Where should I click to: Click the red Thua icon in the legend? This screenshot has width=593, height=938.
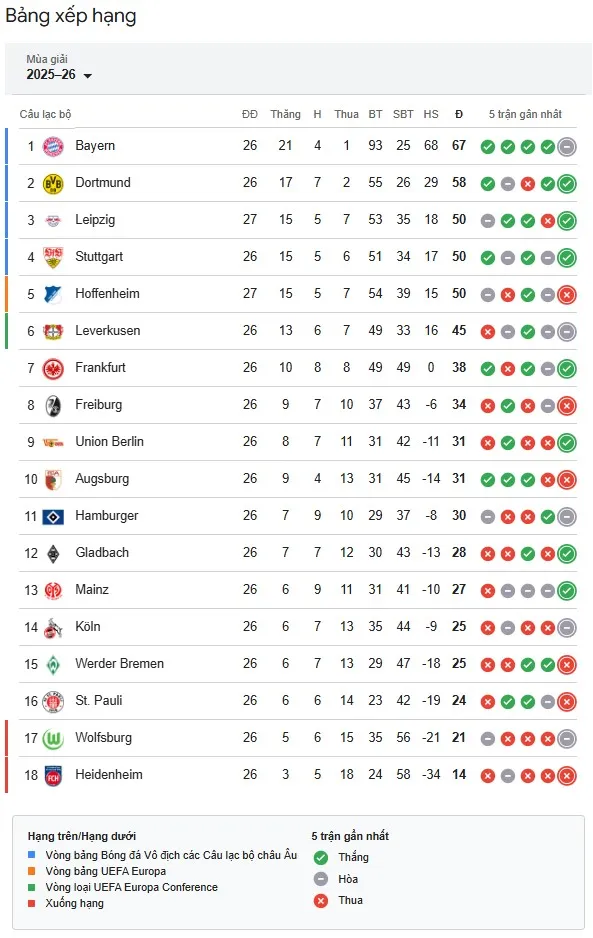point(320,900)
